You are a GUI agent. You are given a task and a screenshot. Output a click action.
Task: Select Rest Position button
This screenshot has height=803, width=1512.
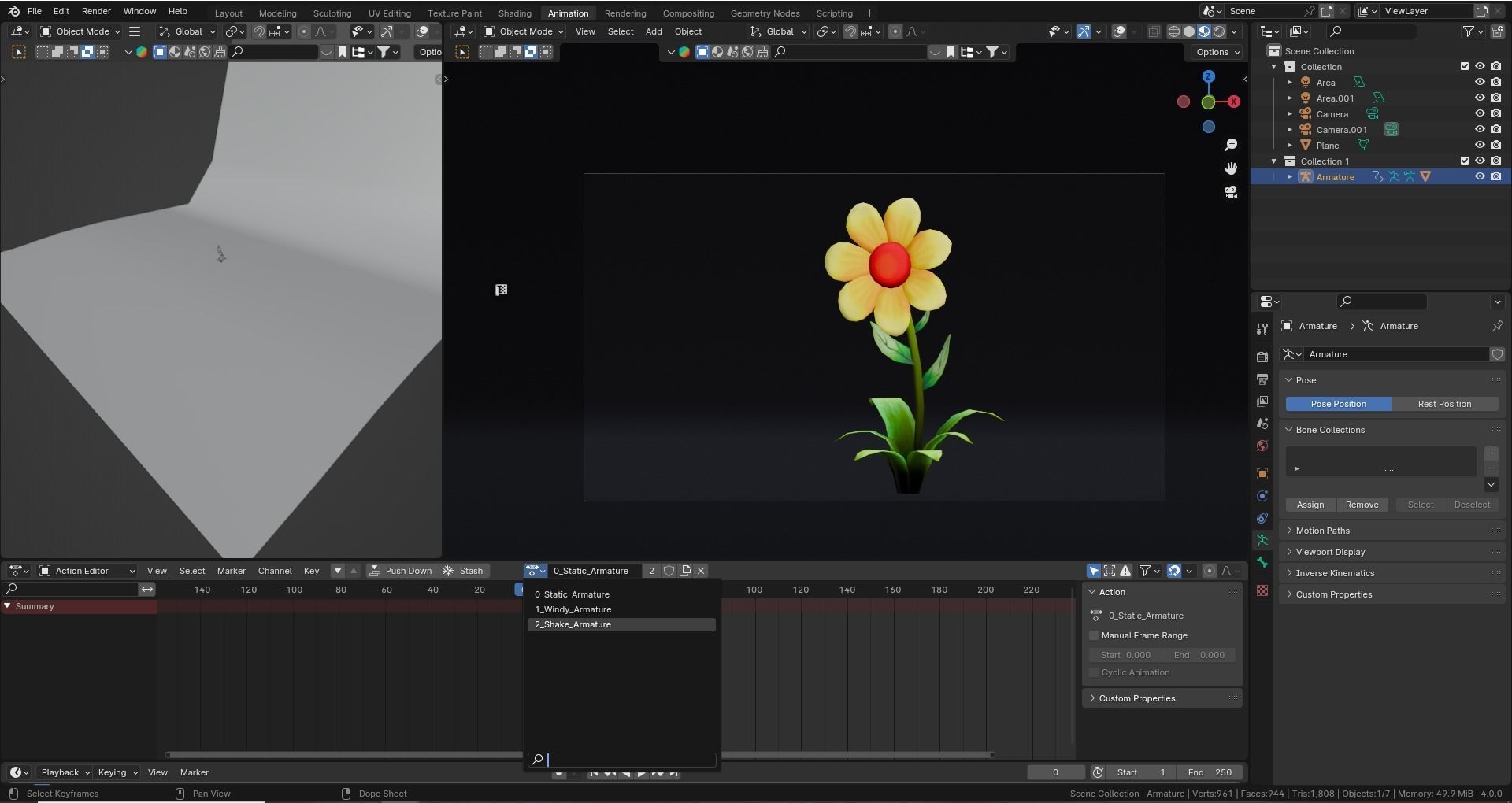[x=1444, y=404]
